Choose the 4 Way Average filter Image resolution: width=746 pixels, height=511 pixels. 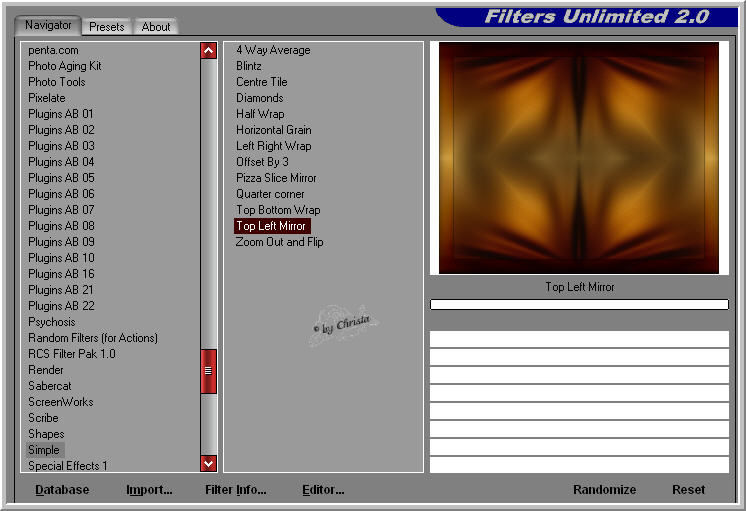pyautogui.click(x=273, y=50)
